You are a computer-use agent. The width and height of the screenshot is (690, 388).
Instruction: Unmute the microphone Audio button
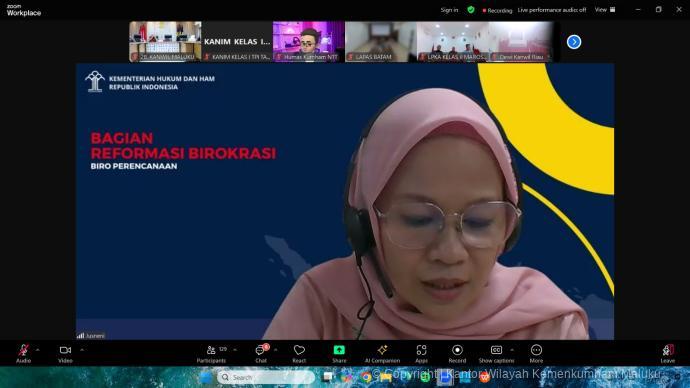pos(23,353)
